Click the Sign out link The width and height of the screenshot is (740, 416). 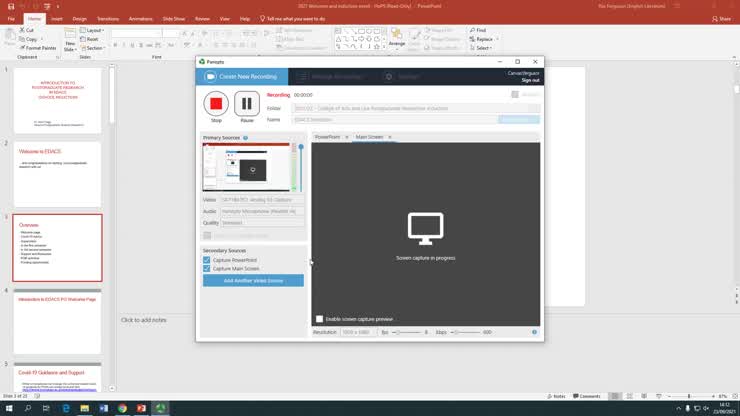pyautogui.click(x=530, y=80)
